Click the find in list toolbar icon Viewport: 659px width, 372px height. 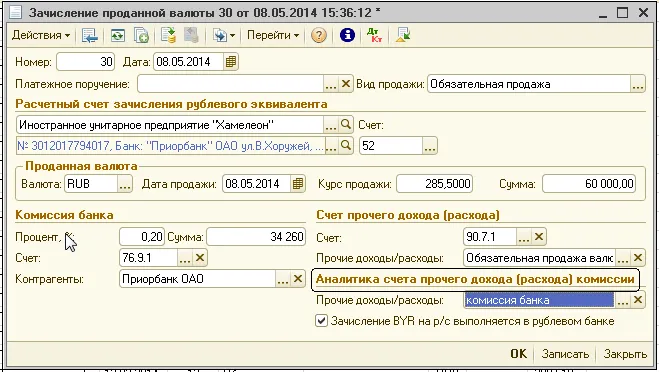coord(90,36)
